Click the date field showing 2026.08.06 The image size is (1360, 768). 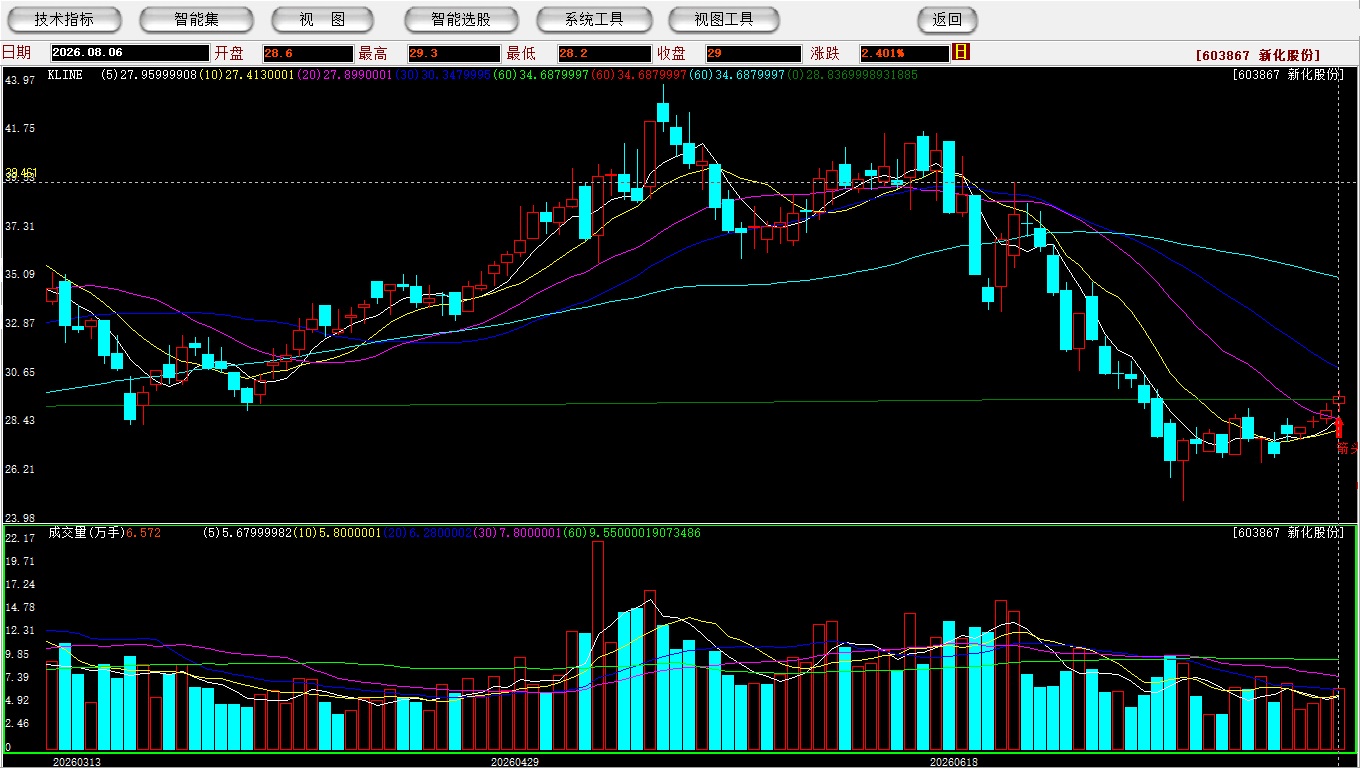(x=130, y=53)
